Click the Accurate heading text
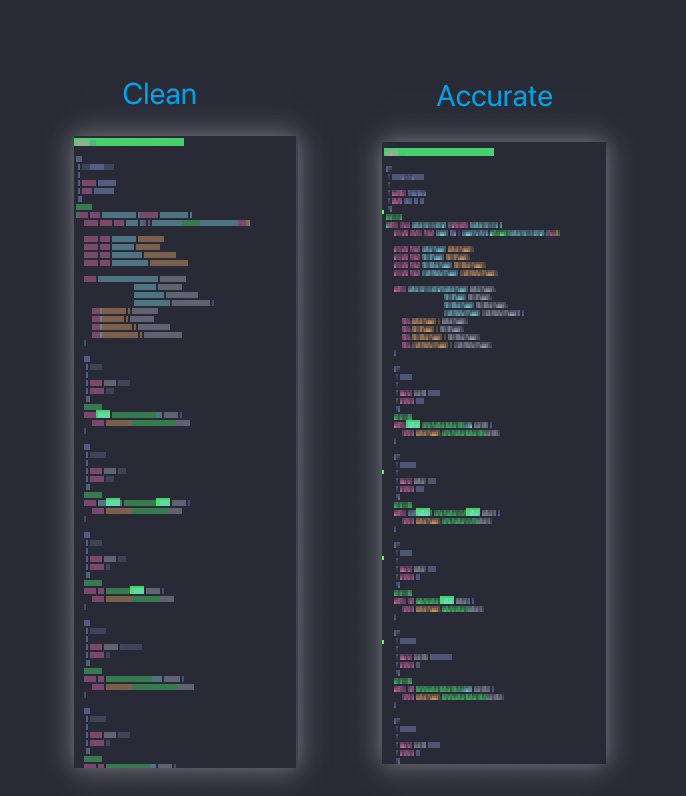 pyautogui.click(x=495, y=96)
